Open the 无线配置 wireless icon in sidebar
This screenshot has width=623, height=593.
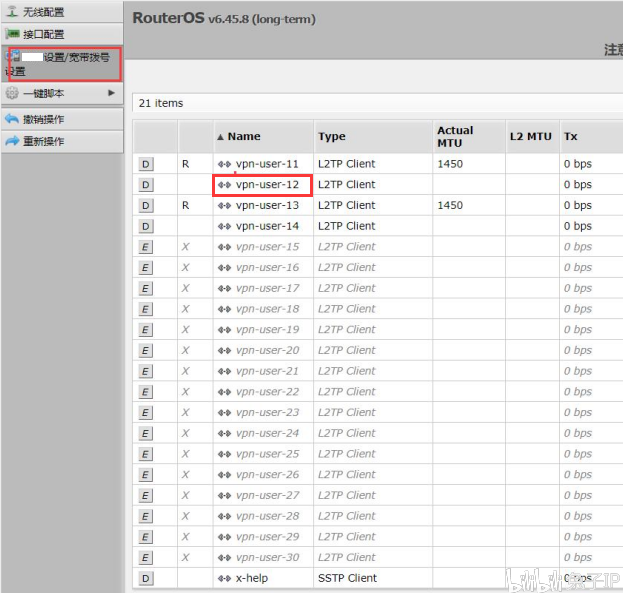click(12, 12)
